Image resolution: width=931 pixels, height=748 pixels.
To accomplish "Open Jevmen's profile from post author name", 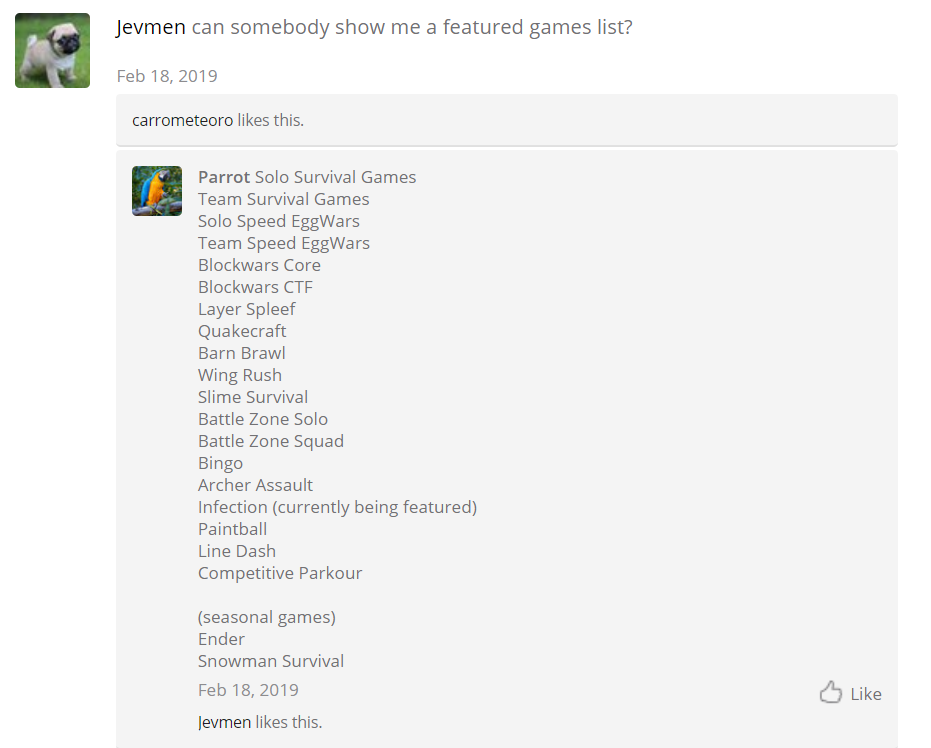I will coord(151,27).
